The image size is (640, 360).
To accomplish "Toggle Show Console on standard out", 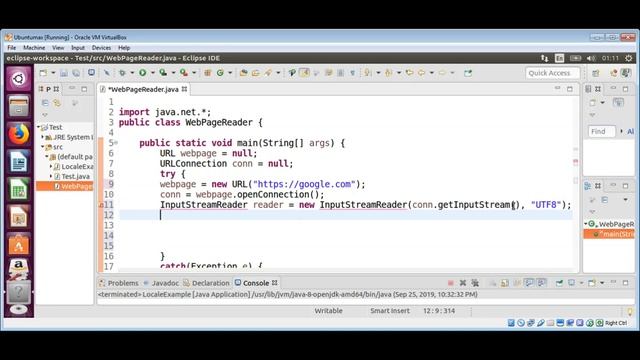I will (529, 283).
